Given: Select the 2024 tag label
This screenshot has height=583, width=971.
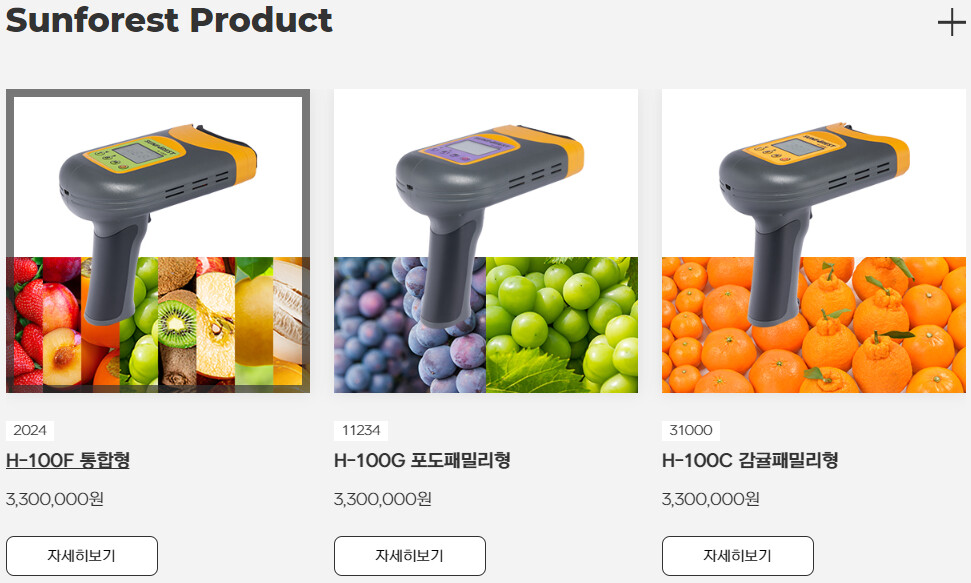Looking at the screenshot, I should (30, 431).
